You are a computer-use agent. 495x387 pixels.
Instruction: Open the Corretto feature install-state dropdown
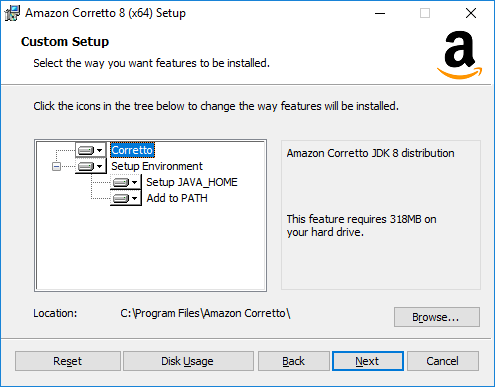click(x=91, y=150)
